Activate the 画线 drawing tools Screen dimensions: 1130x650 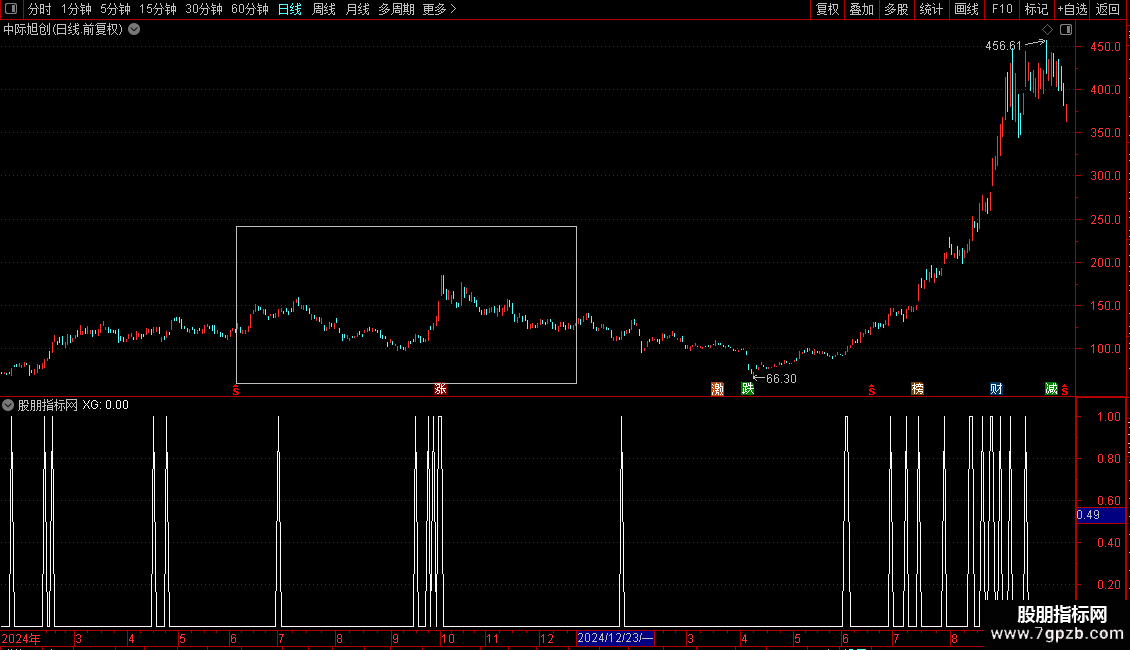pyautogui.click(x=966, y=9)
